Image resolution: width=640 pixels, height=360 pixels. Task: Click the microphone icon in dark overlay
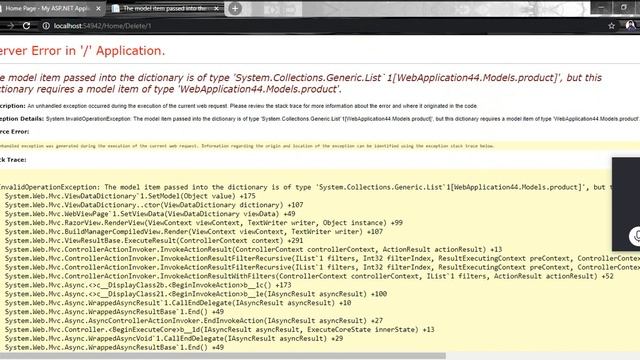click(x=636, y=236)
